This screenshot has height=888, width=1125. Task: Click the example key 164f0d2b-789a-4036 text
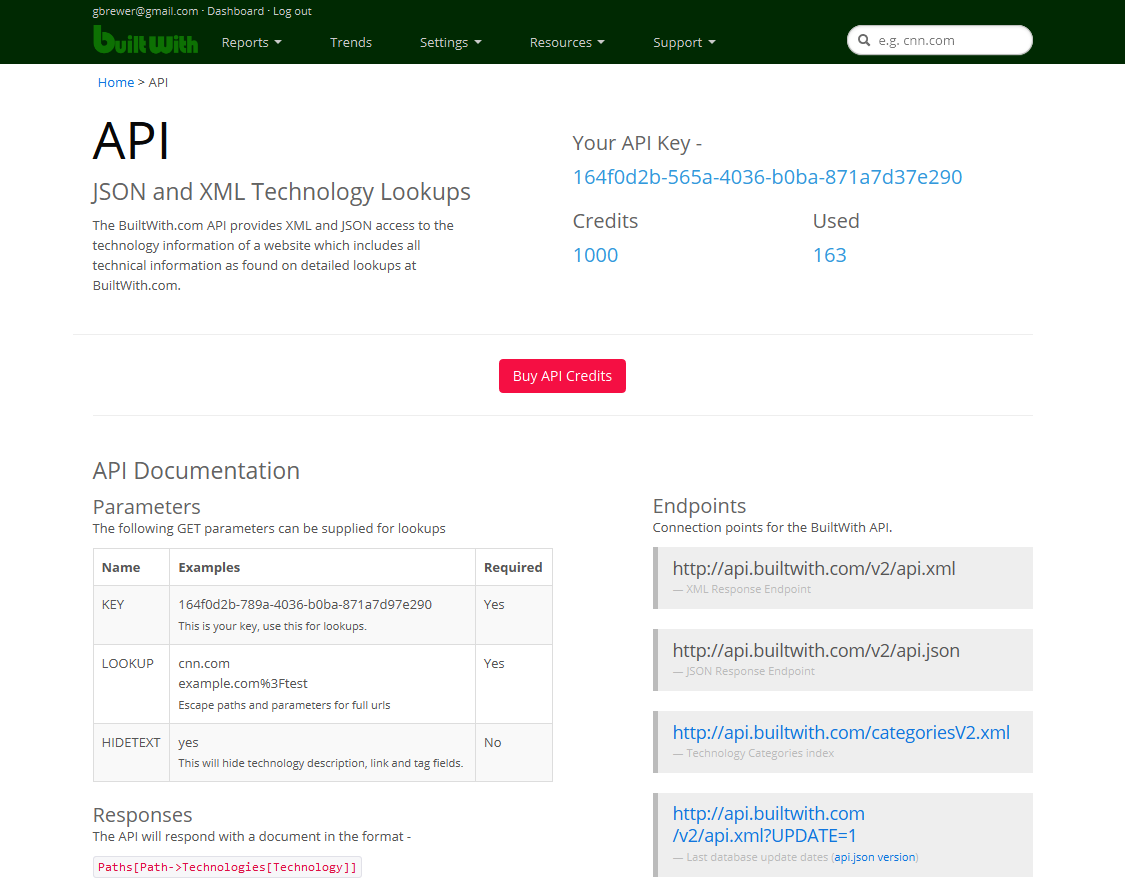[x=305, y=605]
